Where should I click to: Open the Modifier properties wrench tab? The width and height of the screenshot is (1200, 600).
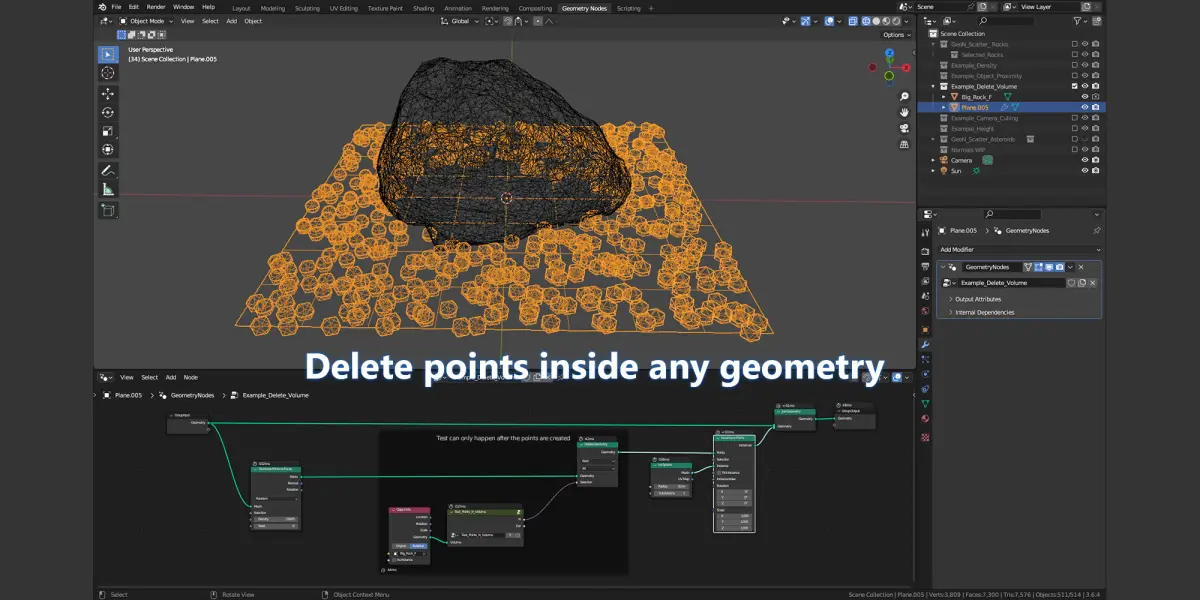coord(925,344)
